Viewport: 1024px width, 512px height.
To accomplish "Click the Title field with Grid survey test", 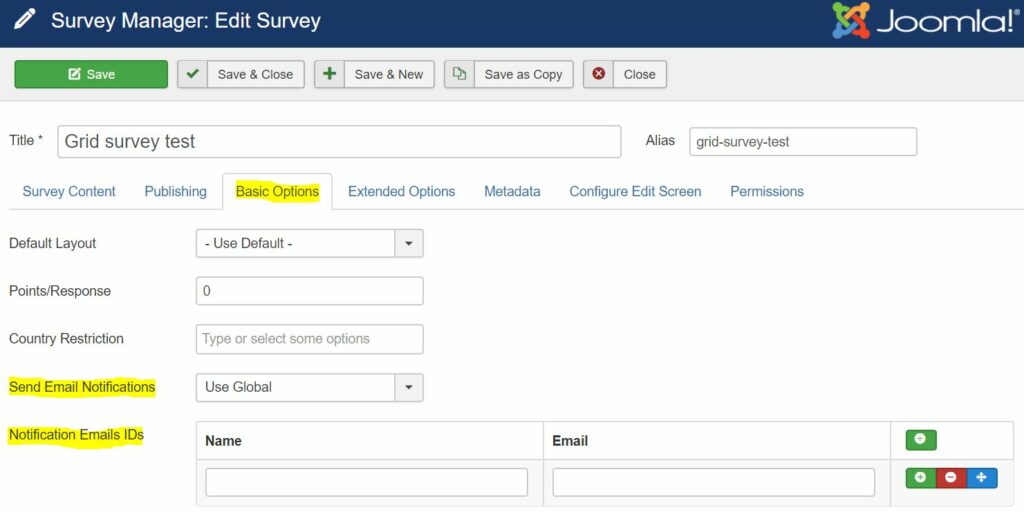I will tap(339, 141).
